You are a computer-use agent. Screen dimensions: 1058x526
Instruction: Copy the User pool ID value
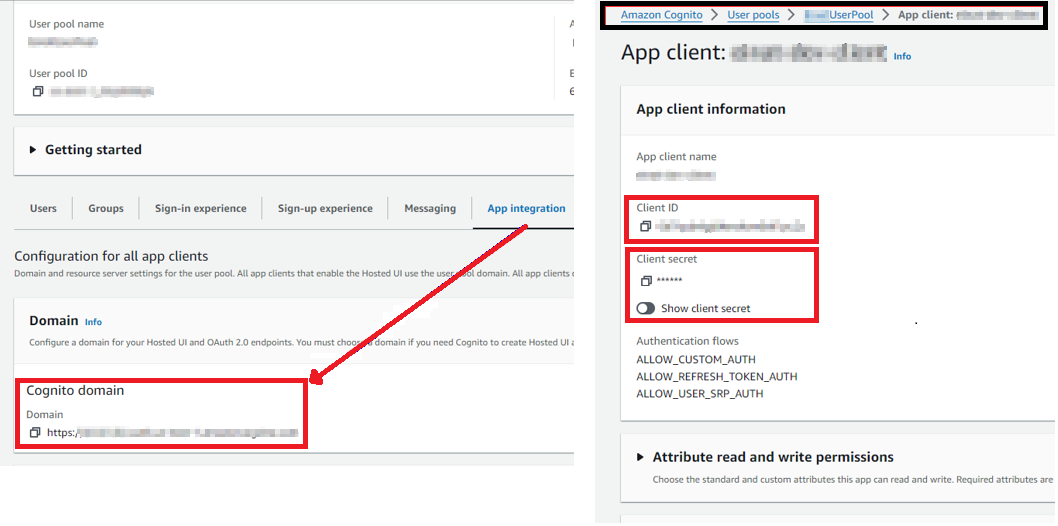tap(38, 91)
